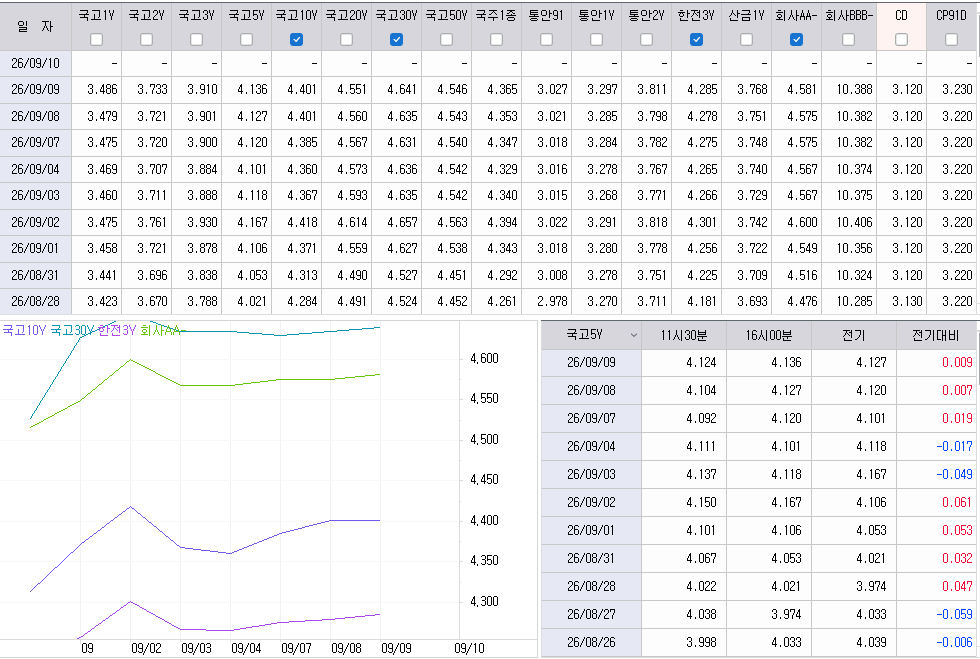Click the 전기대비 column header
The width and height of the screenshot is (980, 659).
(x=936, y=335)
